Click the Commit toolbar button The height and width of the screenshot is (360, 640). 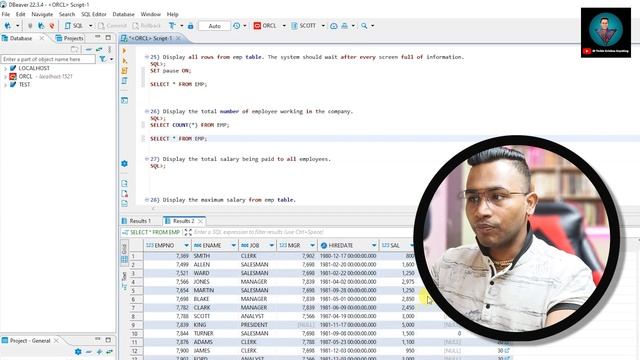click(112, 26)
